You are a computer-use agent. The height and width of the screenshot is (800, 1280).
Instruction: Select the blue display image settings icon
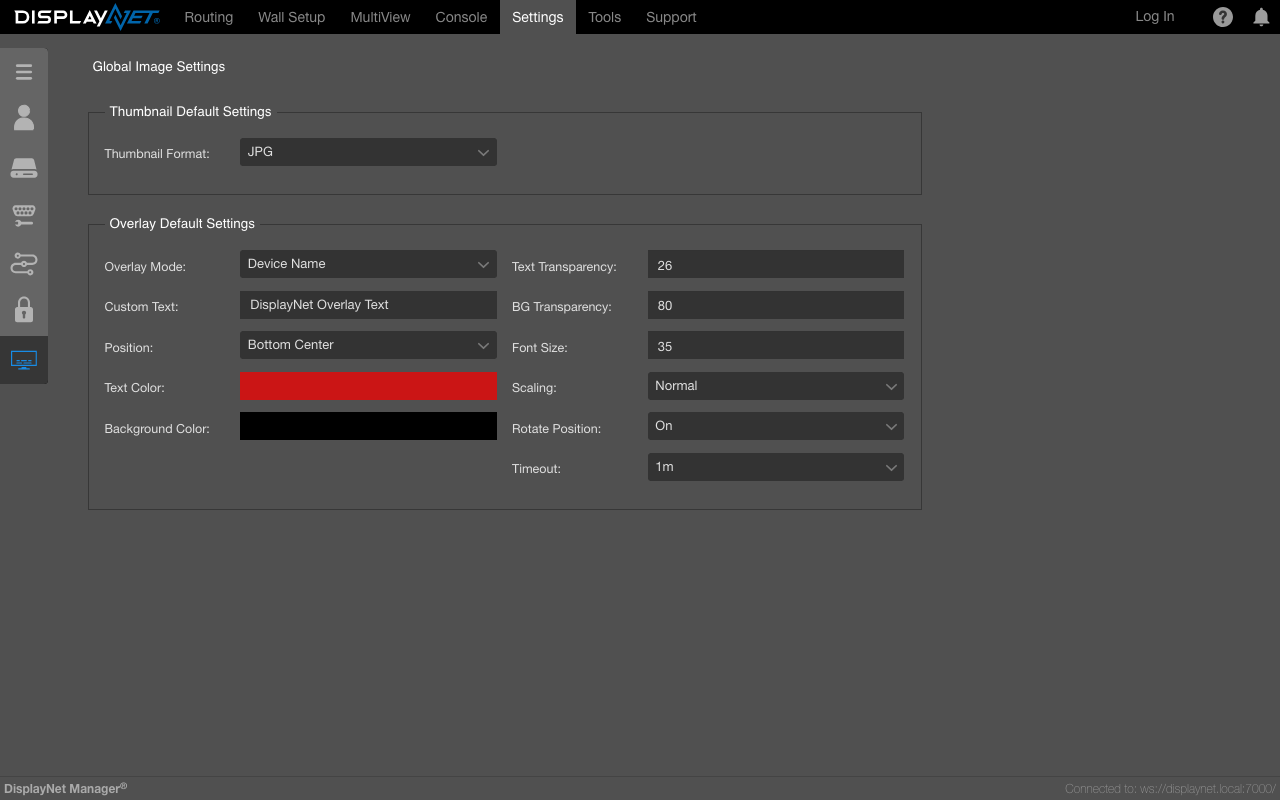[x=24, y=360]
